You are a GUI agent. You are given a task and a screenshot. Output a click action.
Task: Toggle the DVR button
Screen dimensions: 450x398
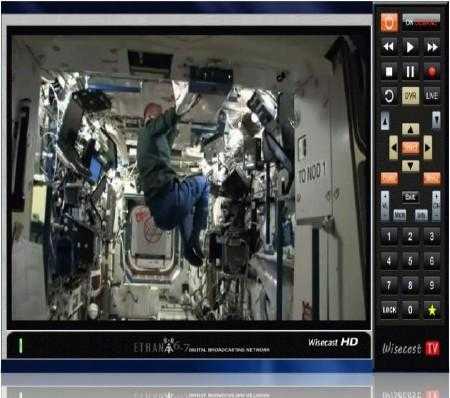410,96
